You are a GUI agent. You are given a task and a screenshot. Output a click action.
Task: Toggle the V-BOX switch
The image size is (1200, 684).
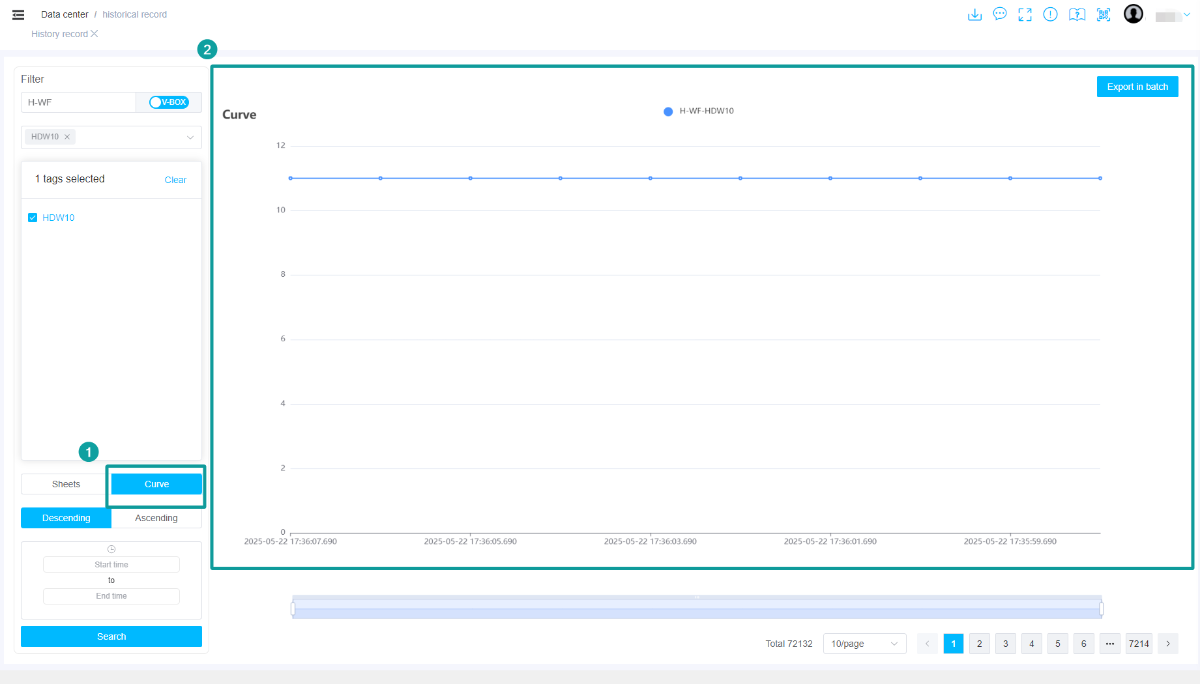click(168, 102)
